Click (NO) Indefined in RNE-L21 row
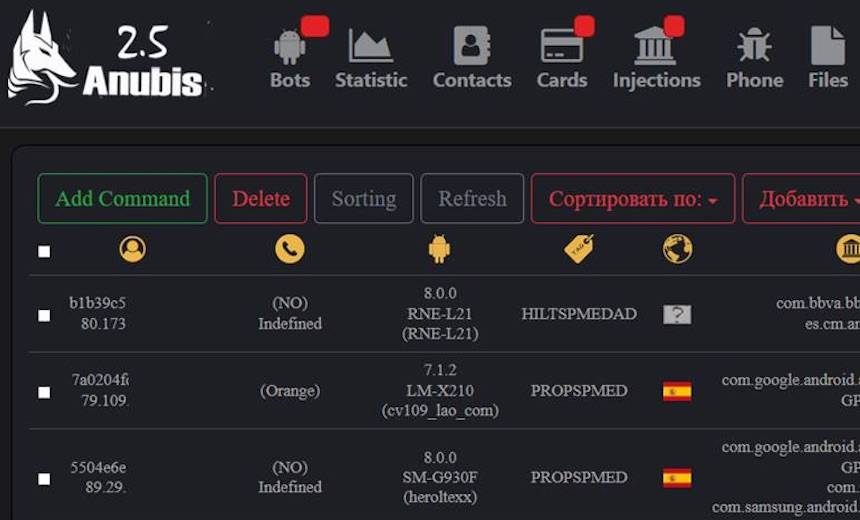860x520 pixels. pyautogui.click(x=290, y=313)
